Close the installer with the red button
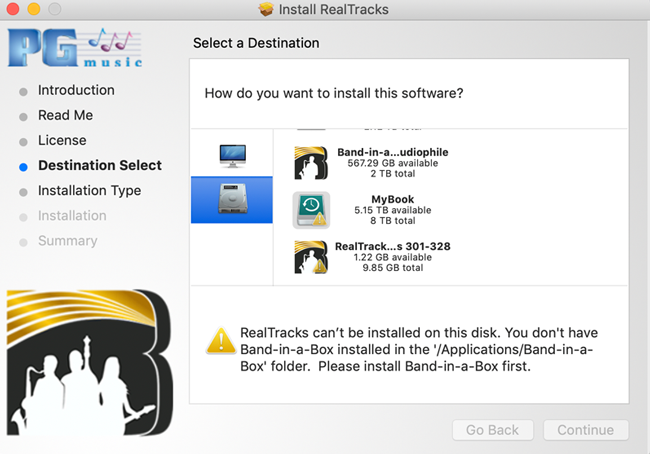650x454 pixels. [13, 9]
